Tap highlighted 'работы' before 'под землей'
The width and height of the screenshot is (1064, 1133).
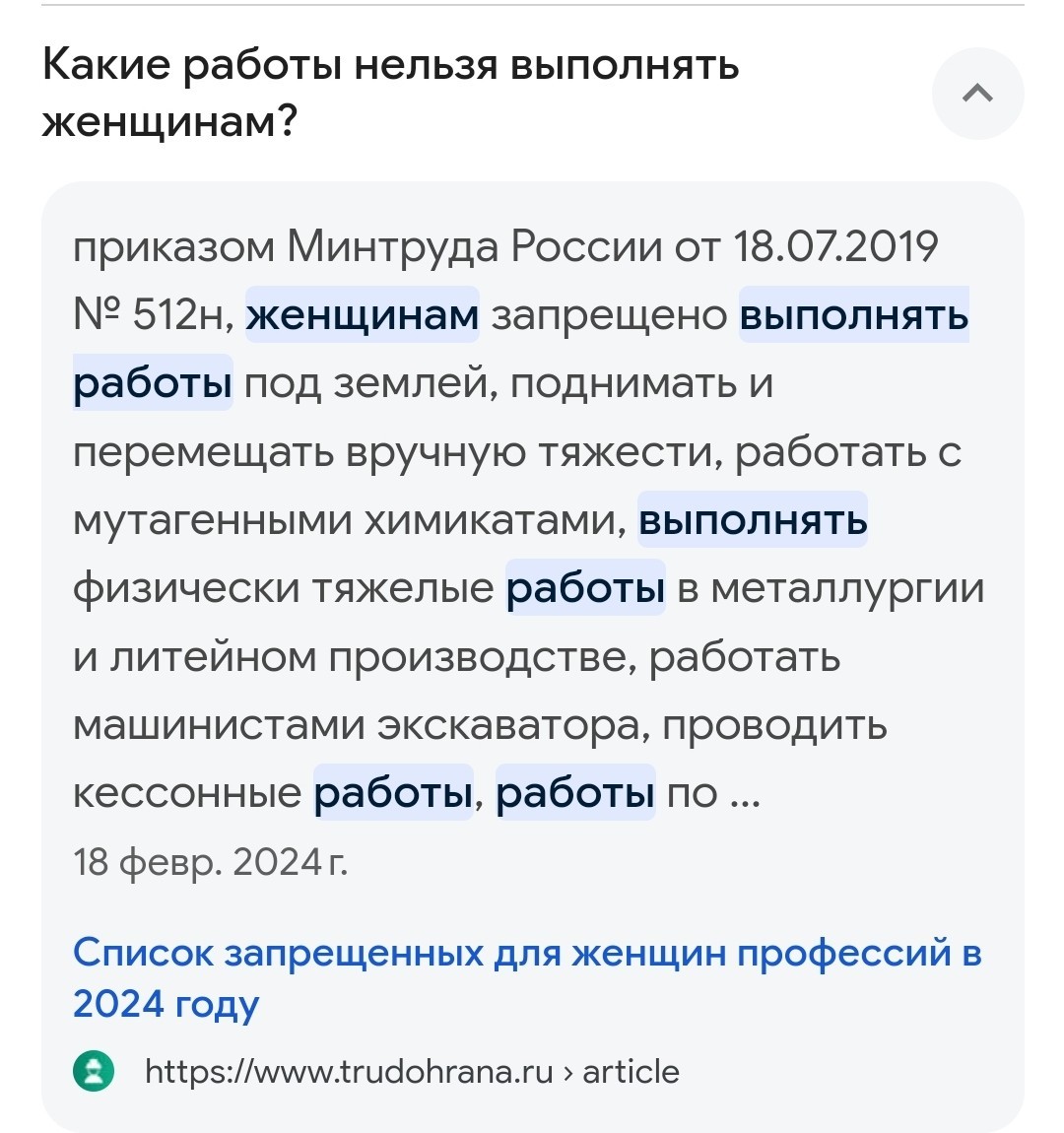(x=153, y=383)
